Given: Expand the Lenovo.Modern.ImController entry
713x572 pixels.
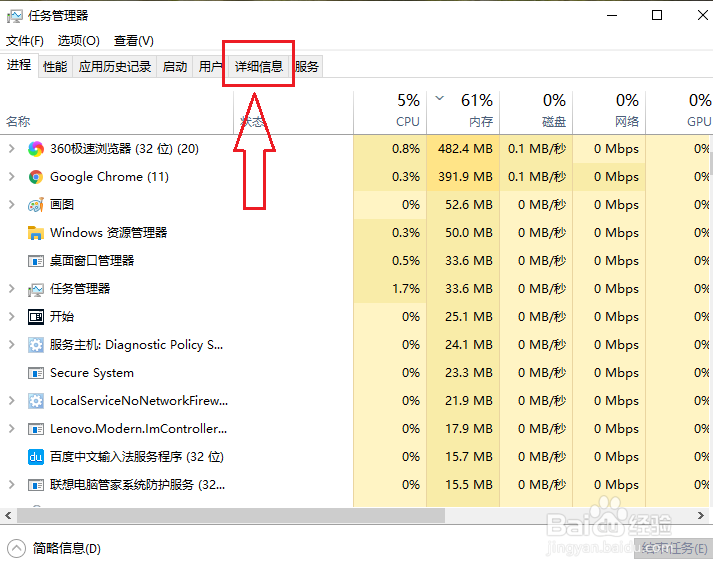Looking at the screenshot, I should click(x=12, y=429).
